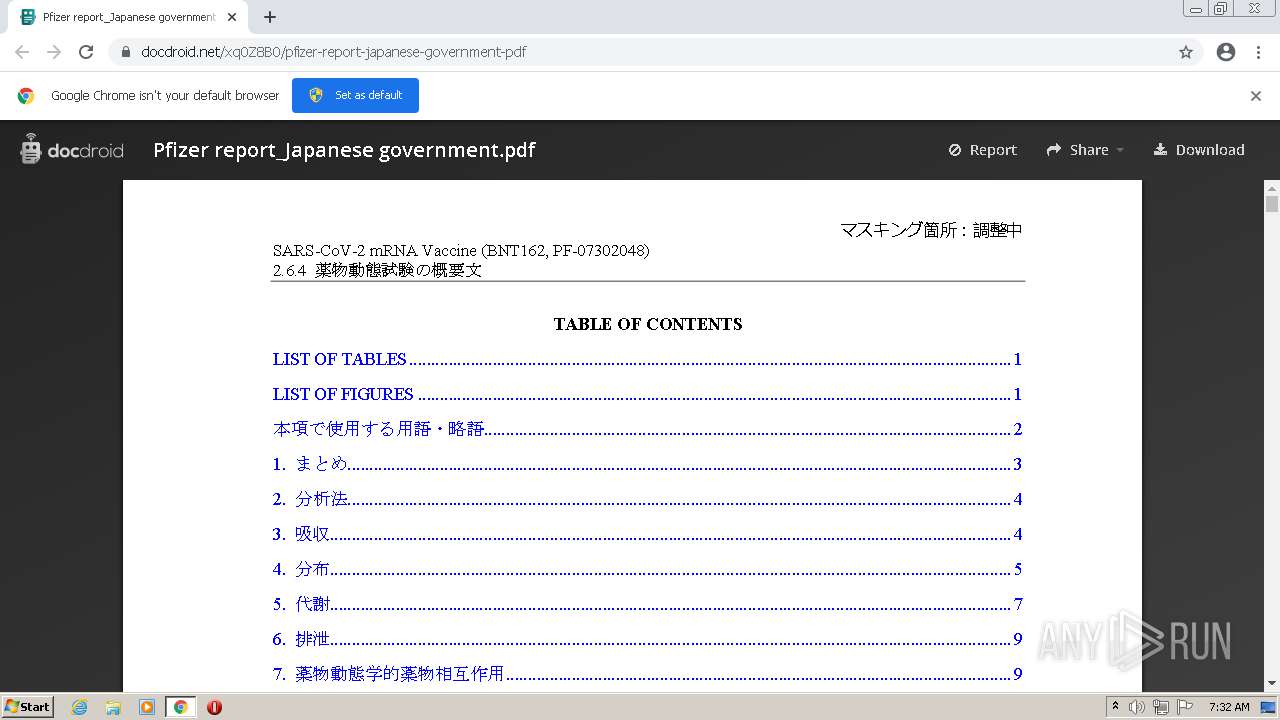The height and width of the screenshot is (720, 1280).
Task: Open the media player taskbar icon
Action: (147, 707)
